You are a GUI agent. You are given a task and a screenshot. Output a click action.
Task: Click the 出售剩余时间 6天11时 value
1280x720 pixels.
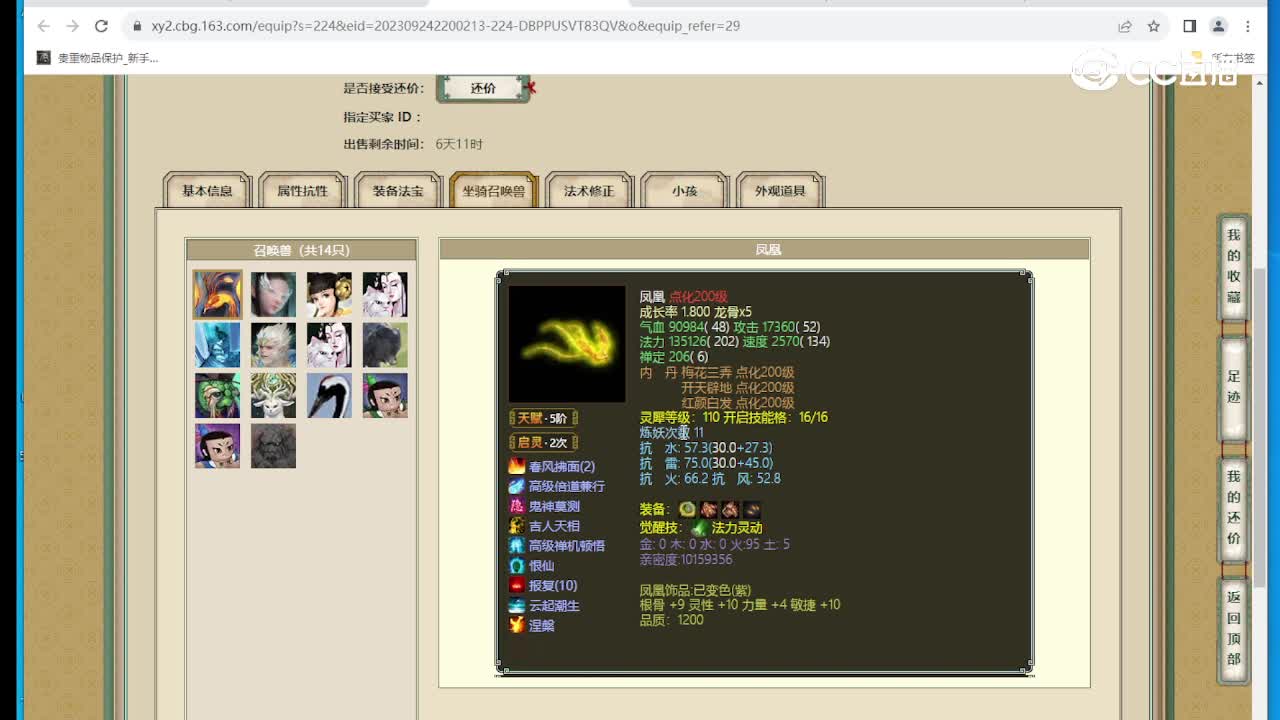click(459, 144)
